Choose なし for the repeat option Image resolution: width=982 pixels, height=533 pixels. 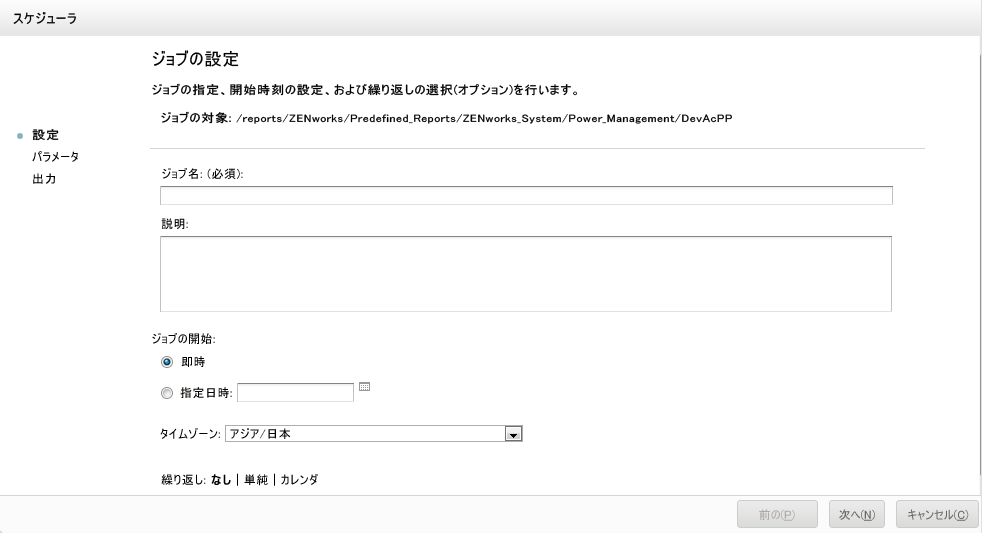coord(220,480)
